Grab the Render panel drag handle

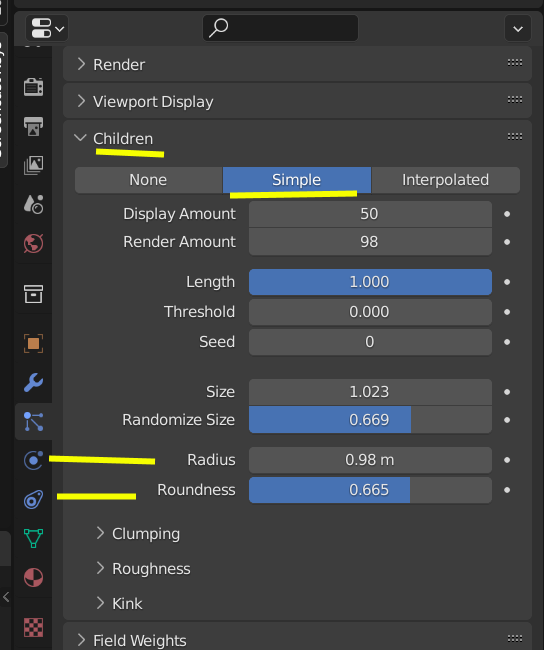(x=515, y=63)
